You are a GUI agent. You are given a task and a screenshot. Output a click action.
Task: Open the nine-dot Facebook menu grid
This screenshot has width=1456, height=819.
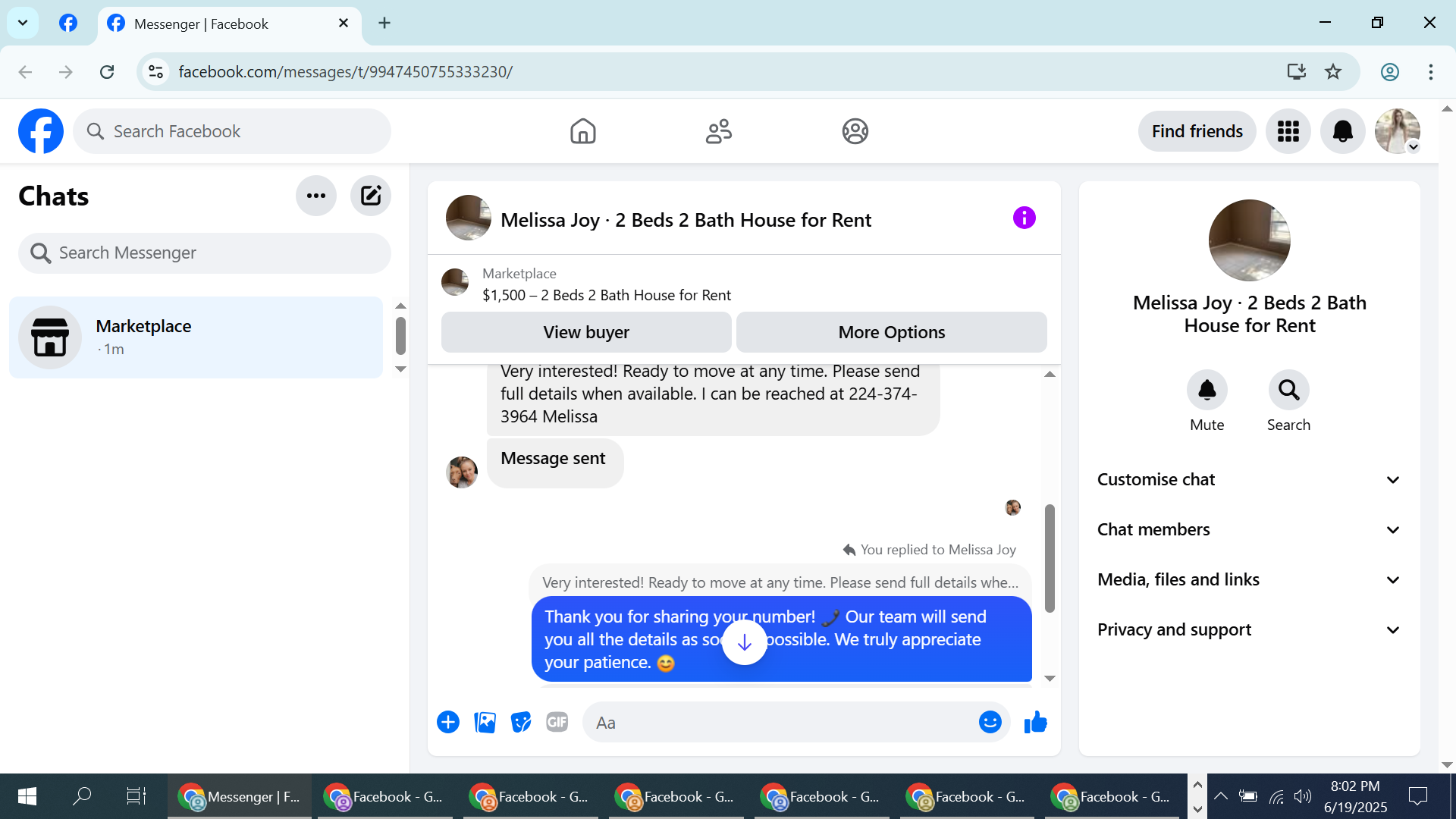coord(1288,131)
